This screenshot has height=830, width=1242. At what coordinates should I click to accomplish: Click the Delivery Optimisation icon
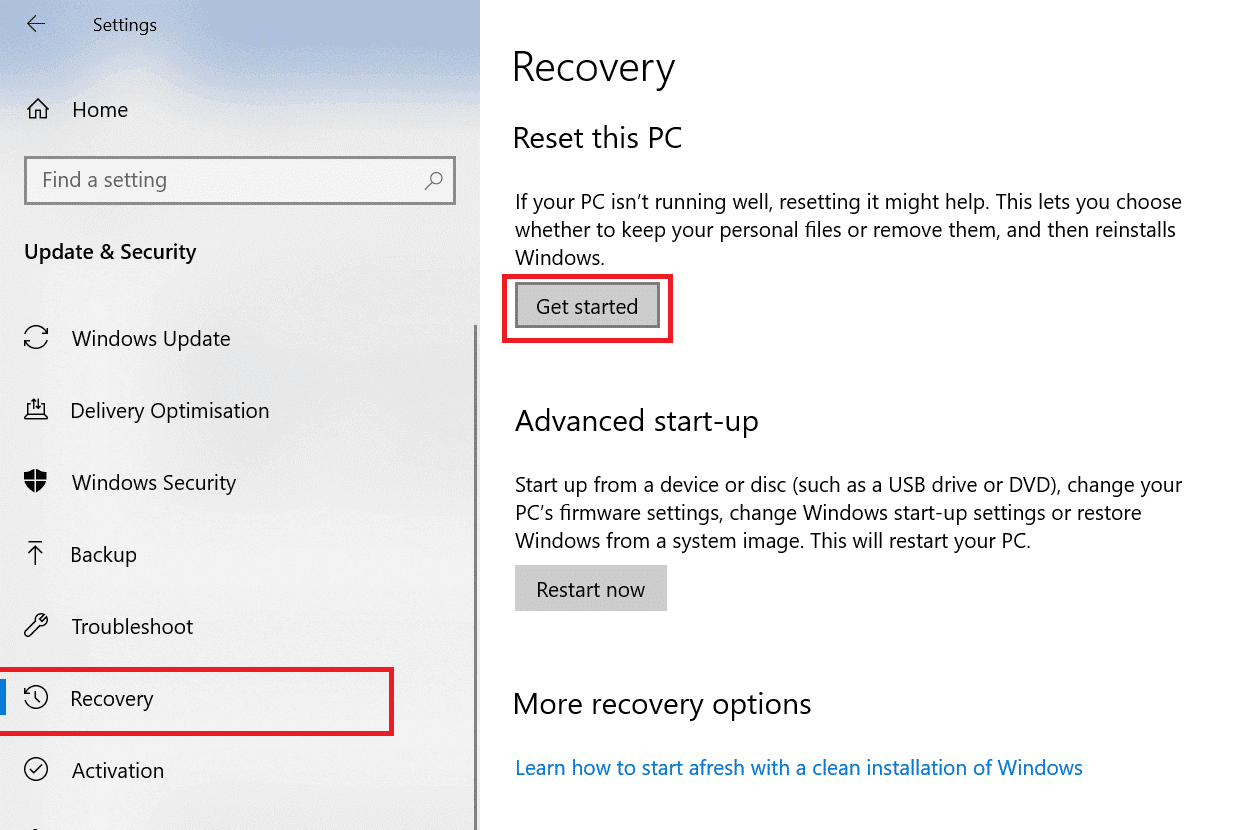tap(36, 410)
